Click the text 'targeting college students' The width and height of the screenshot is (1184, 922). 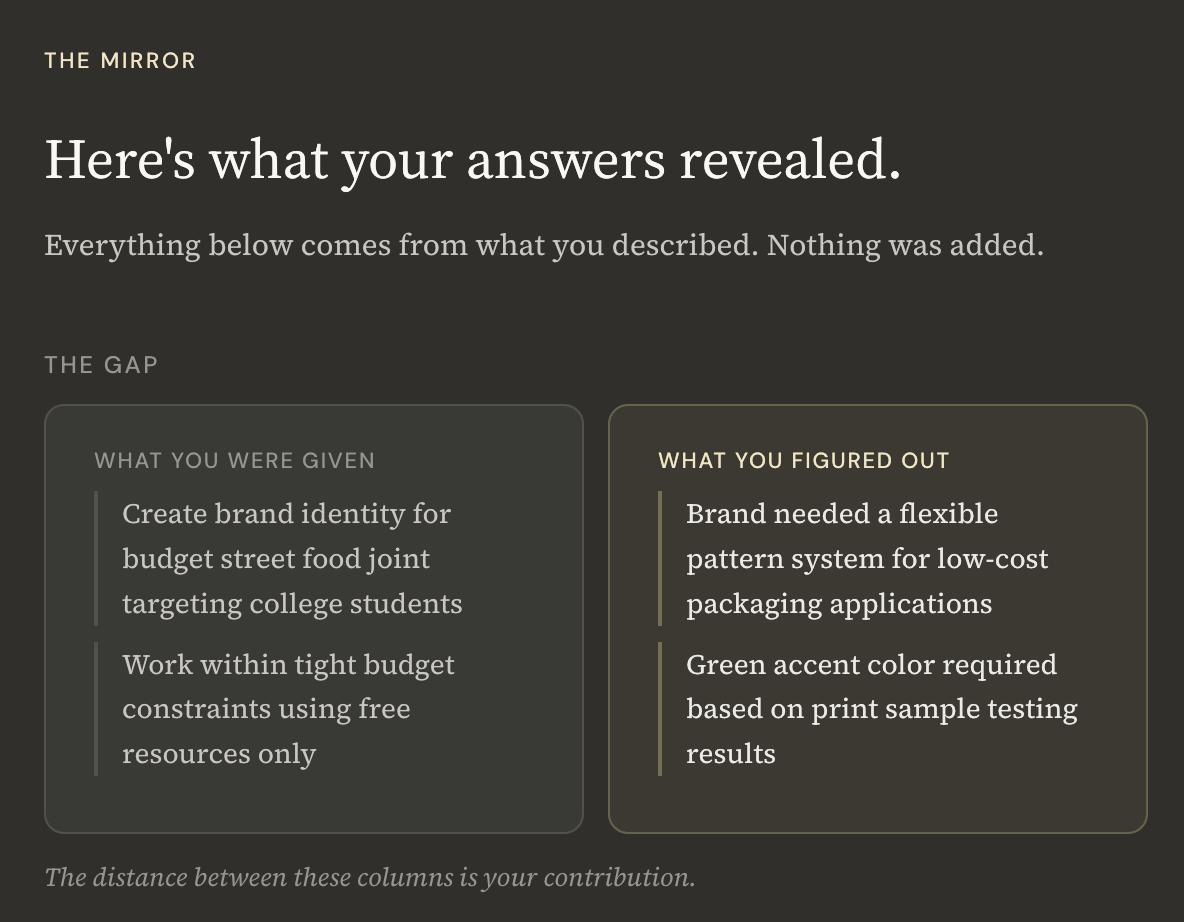(x=292, y=604)
